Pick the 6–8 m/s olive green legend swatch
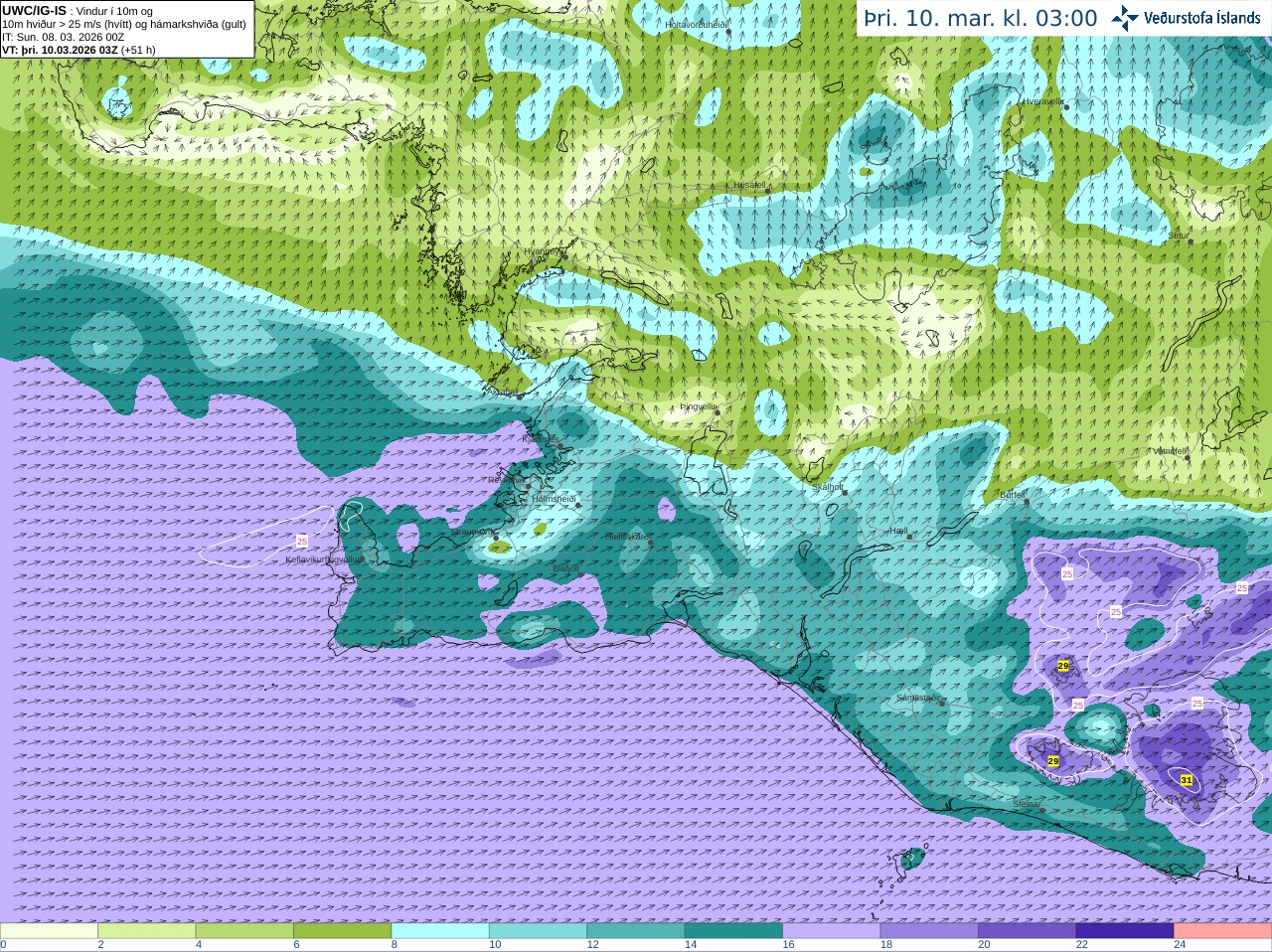The height and width of the screenshot is (952, 1272). point(343,931)
